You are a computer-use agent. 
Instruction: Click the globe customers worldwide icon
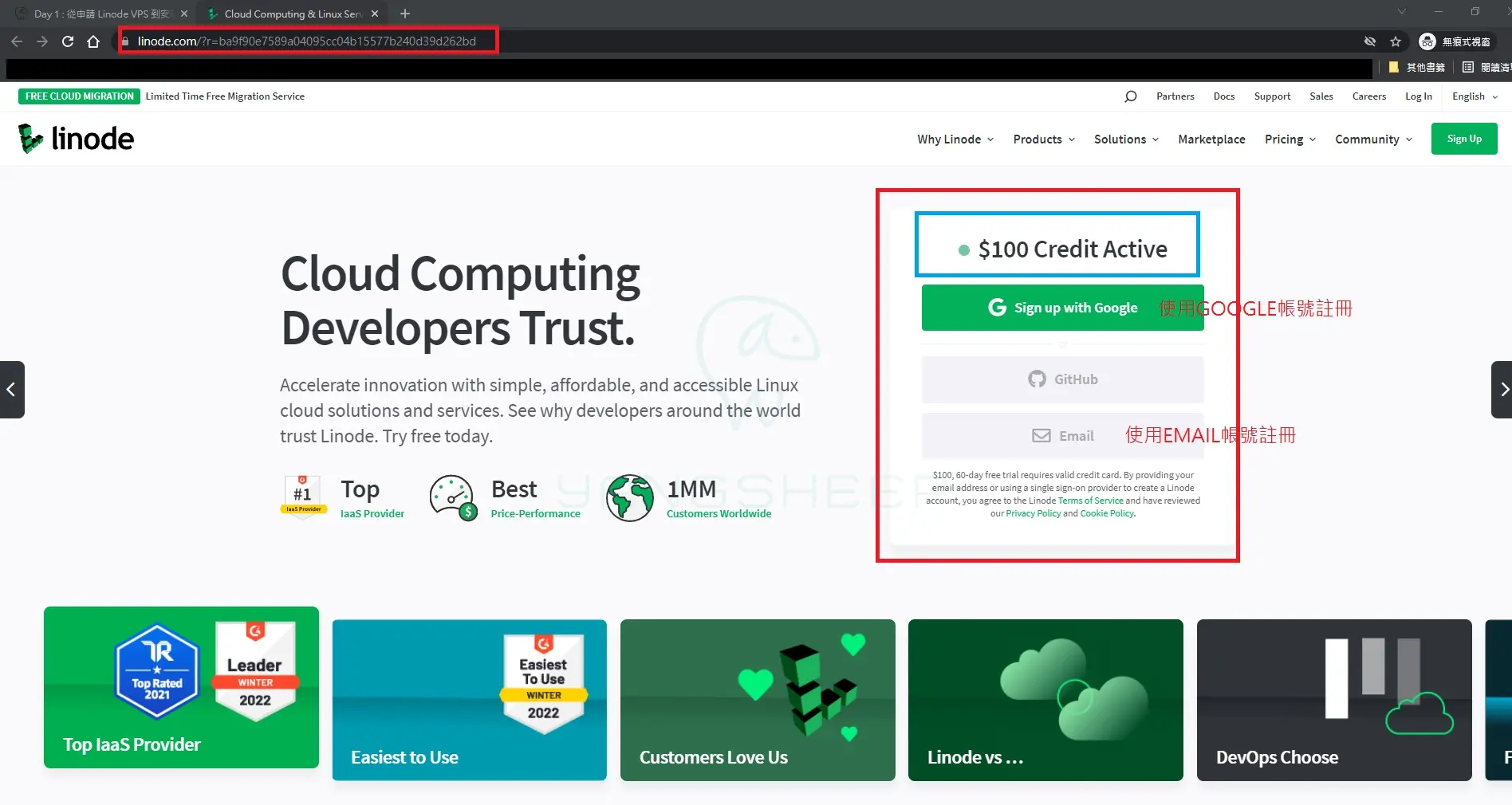point(630,498)
